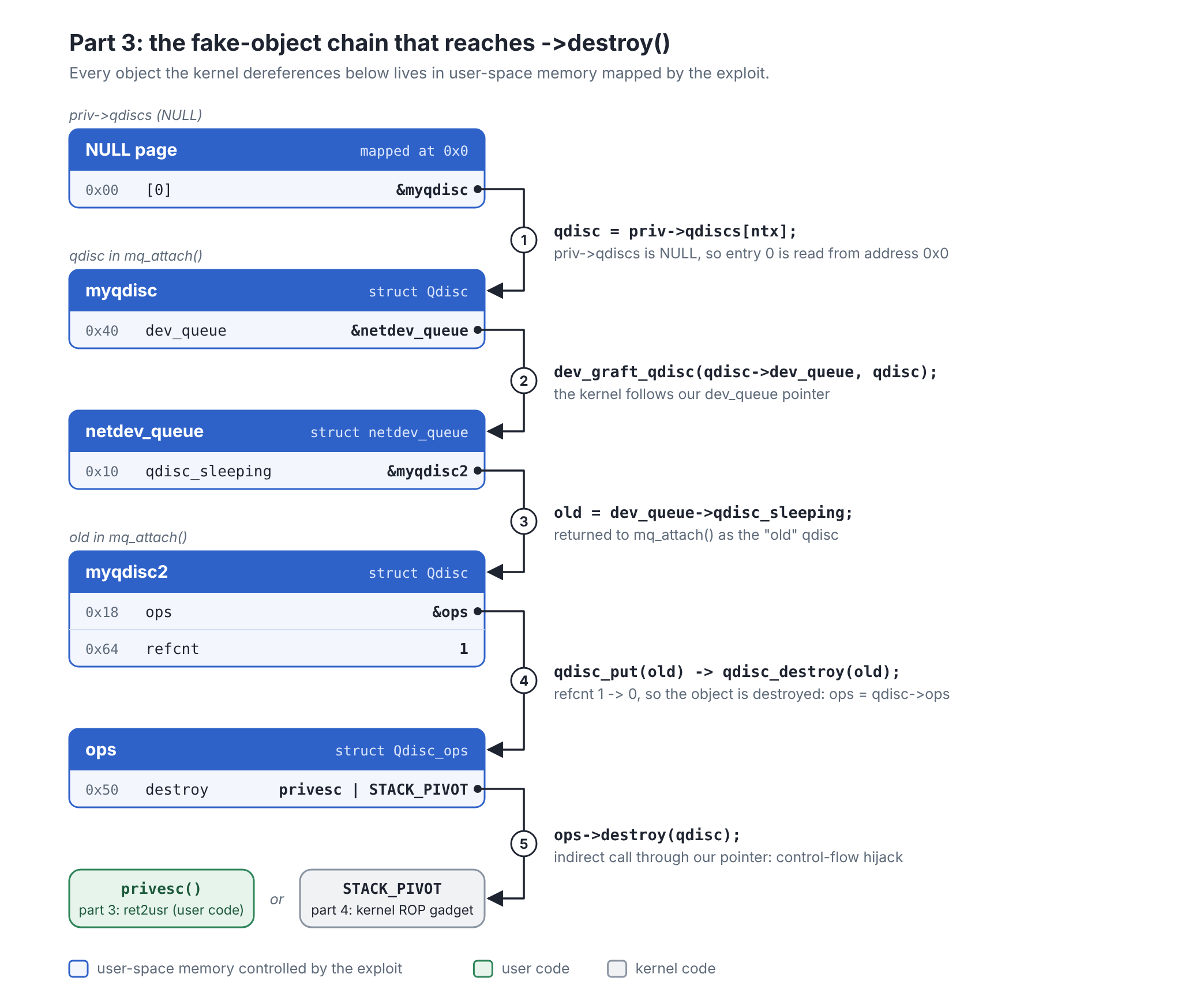Viewport: 1200px width, 1008px height.
Task: Click the destroy row in ops struct
Action: (x=277, y=789)
